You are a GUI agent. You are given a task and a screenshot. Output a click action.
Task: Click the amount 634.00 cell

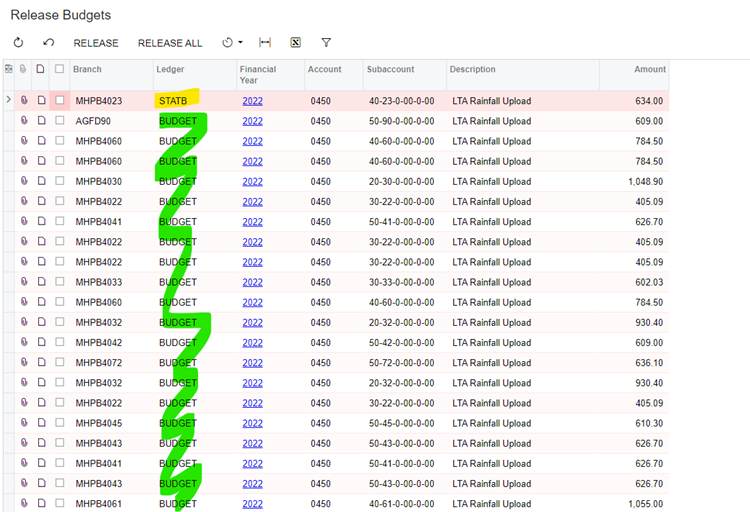click(649, 101)
